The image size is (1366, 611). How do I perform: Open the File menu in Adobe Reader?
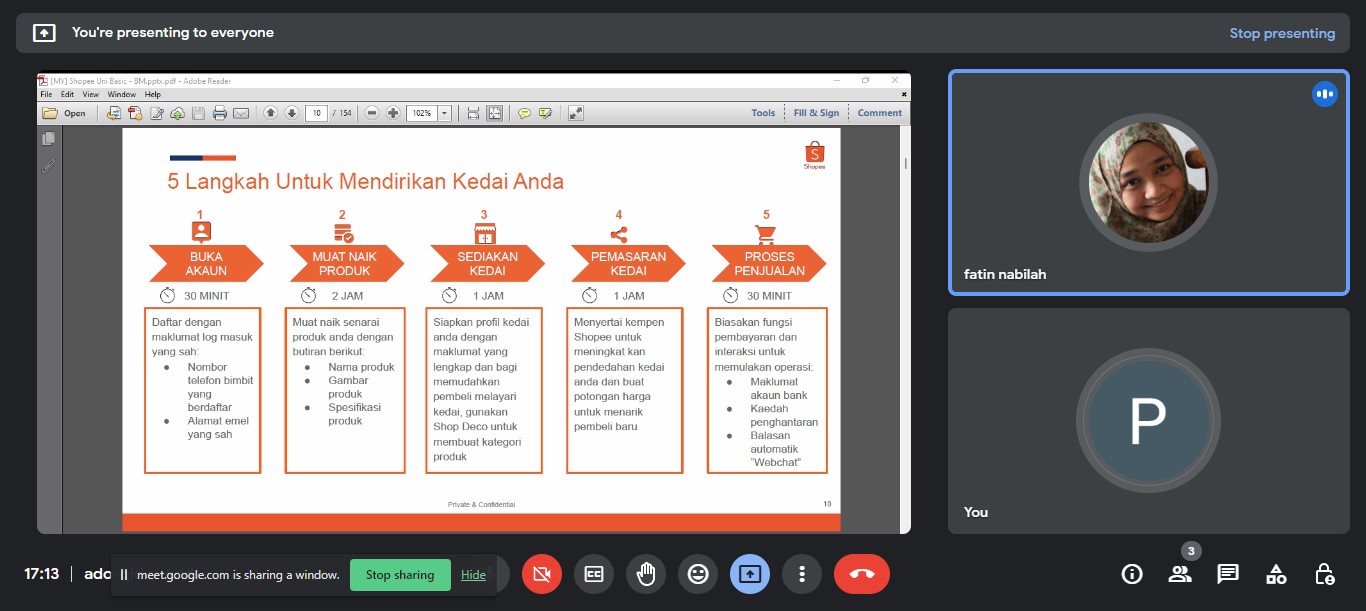[46, 94]
